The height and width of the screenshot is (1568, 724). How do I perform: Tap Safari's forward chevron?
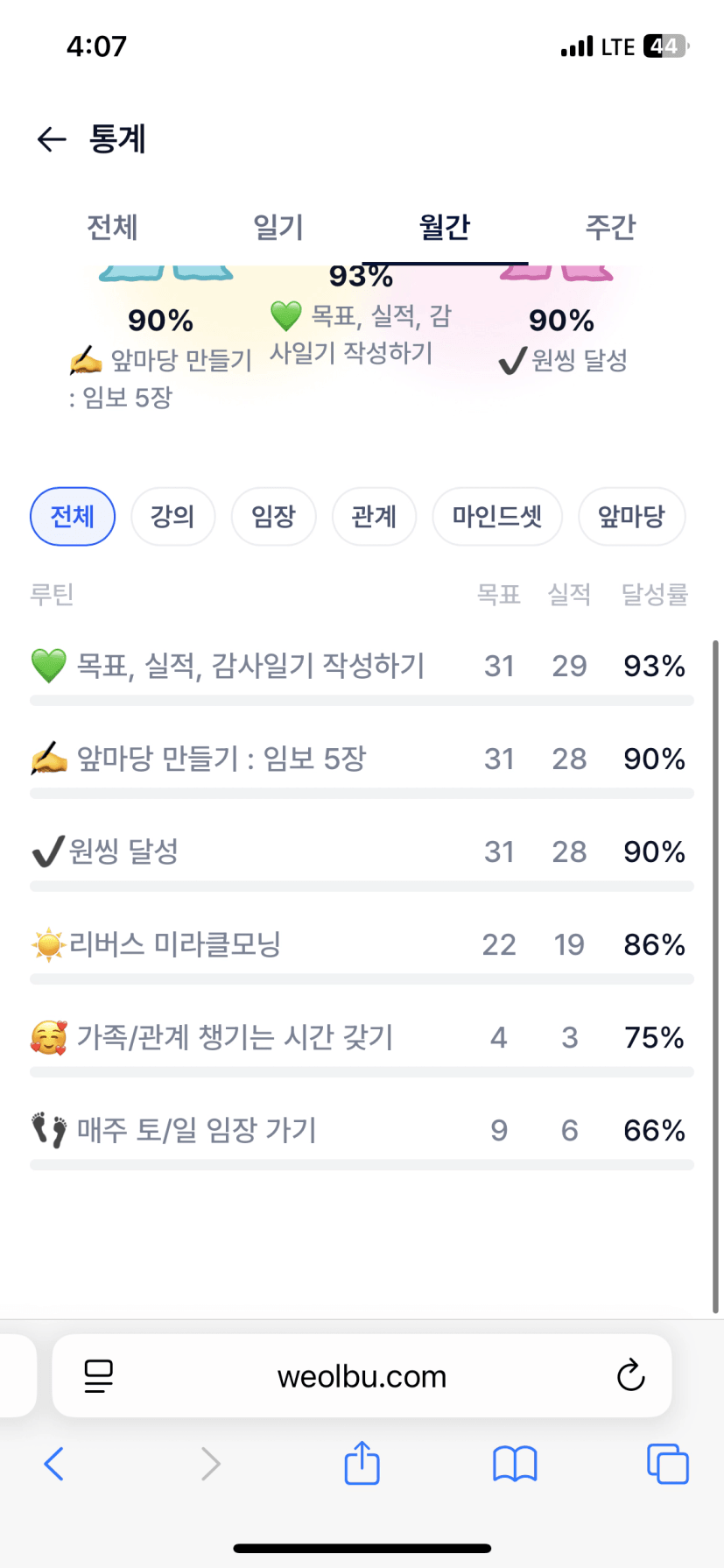[210, 1464]
